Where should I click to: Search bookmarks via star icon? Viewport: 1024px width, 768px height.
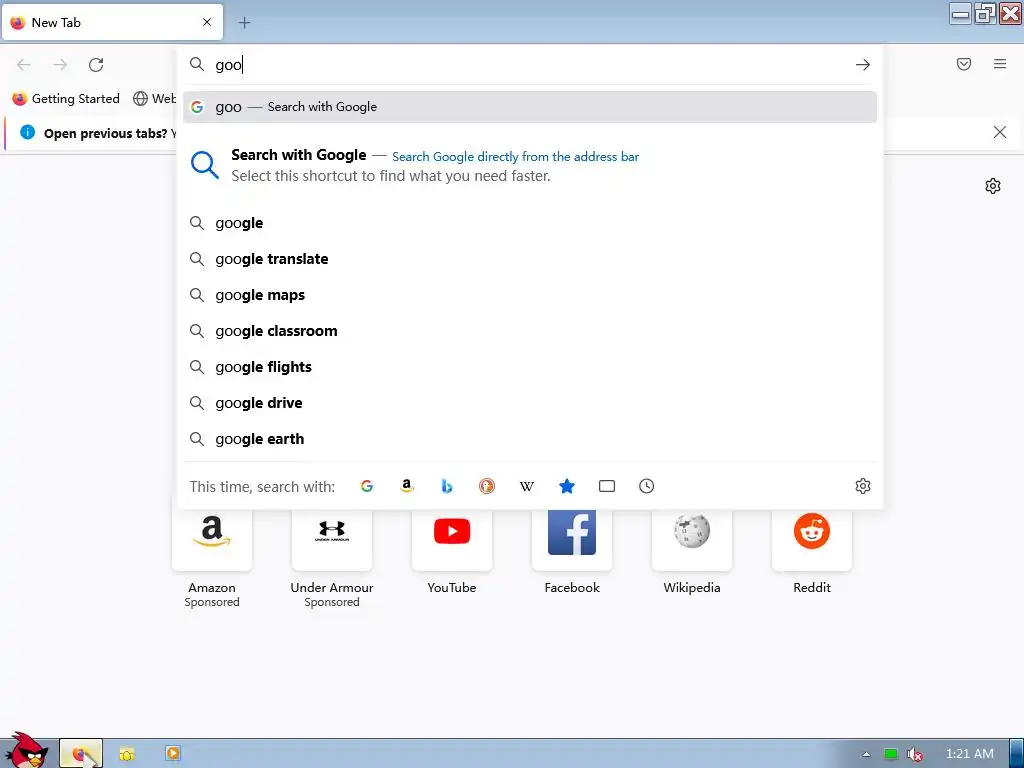(x=567, y=487)
